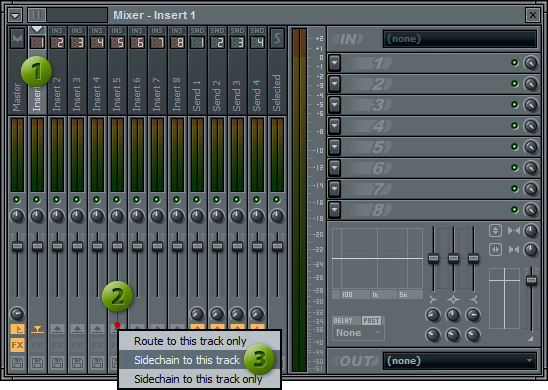548x390 pixels.
Task: Mute Insert 3 with its green LED
Action: (77, 200)
